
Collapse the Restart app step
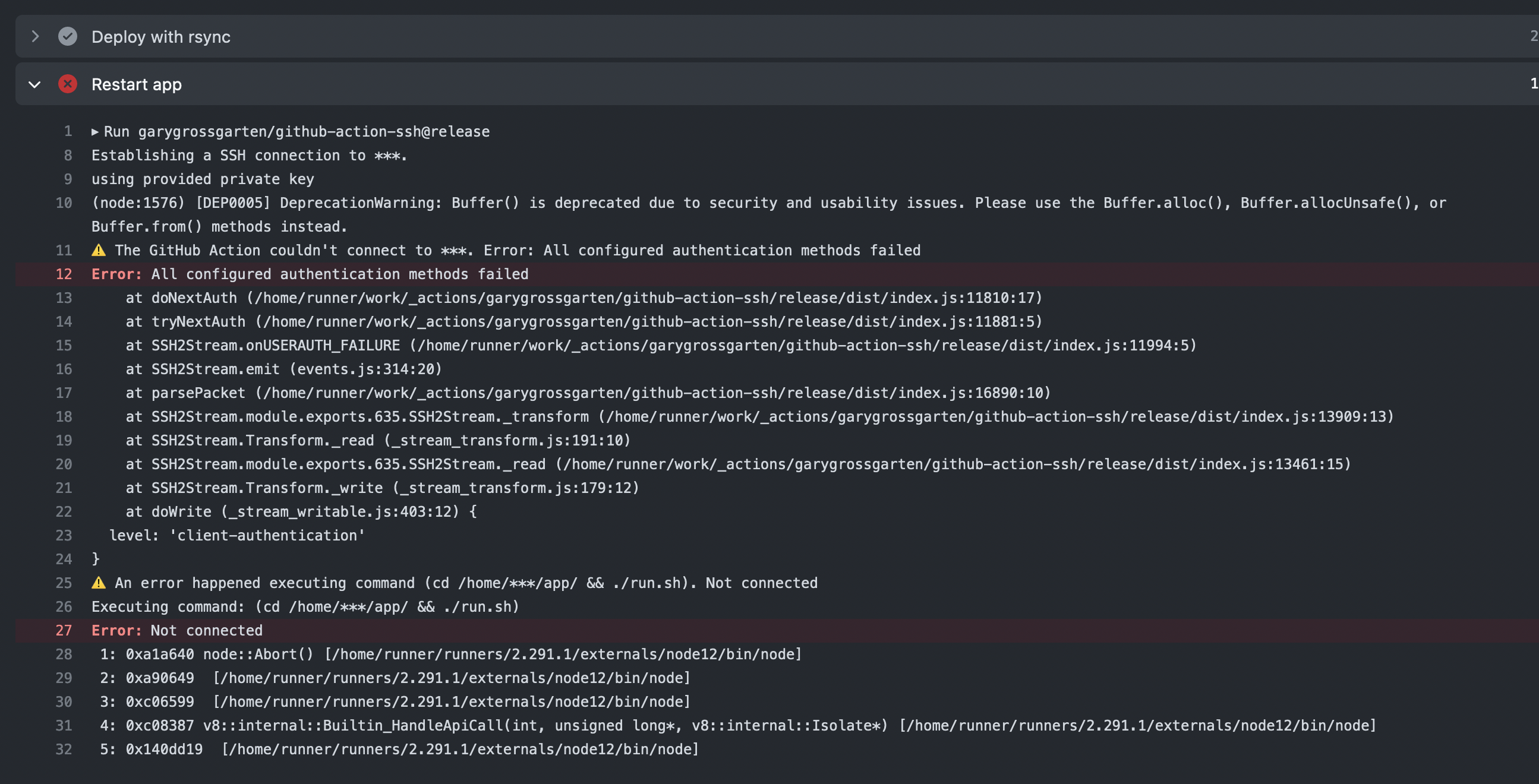tap(34, 84)
